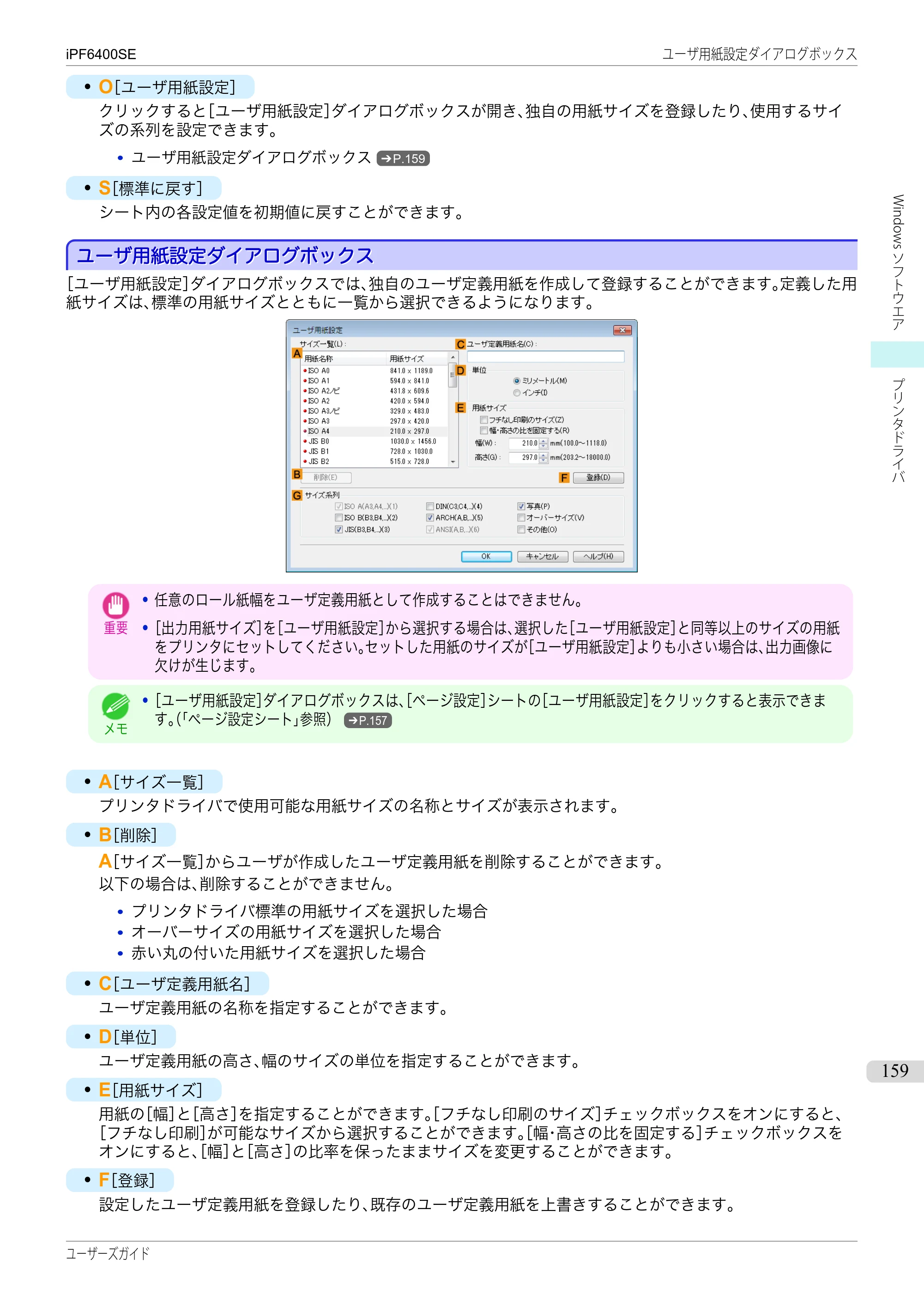Click the ISO A(A3,A4,...)(1) checkbox
This screenshot has height=1307, width=924.
coord(338,506)
